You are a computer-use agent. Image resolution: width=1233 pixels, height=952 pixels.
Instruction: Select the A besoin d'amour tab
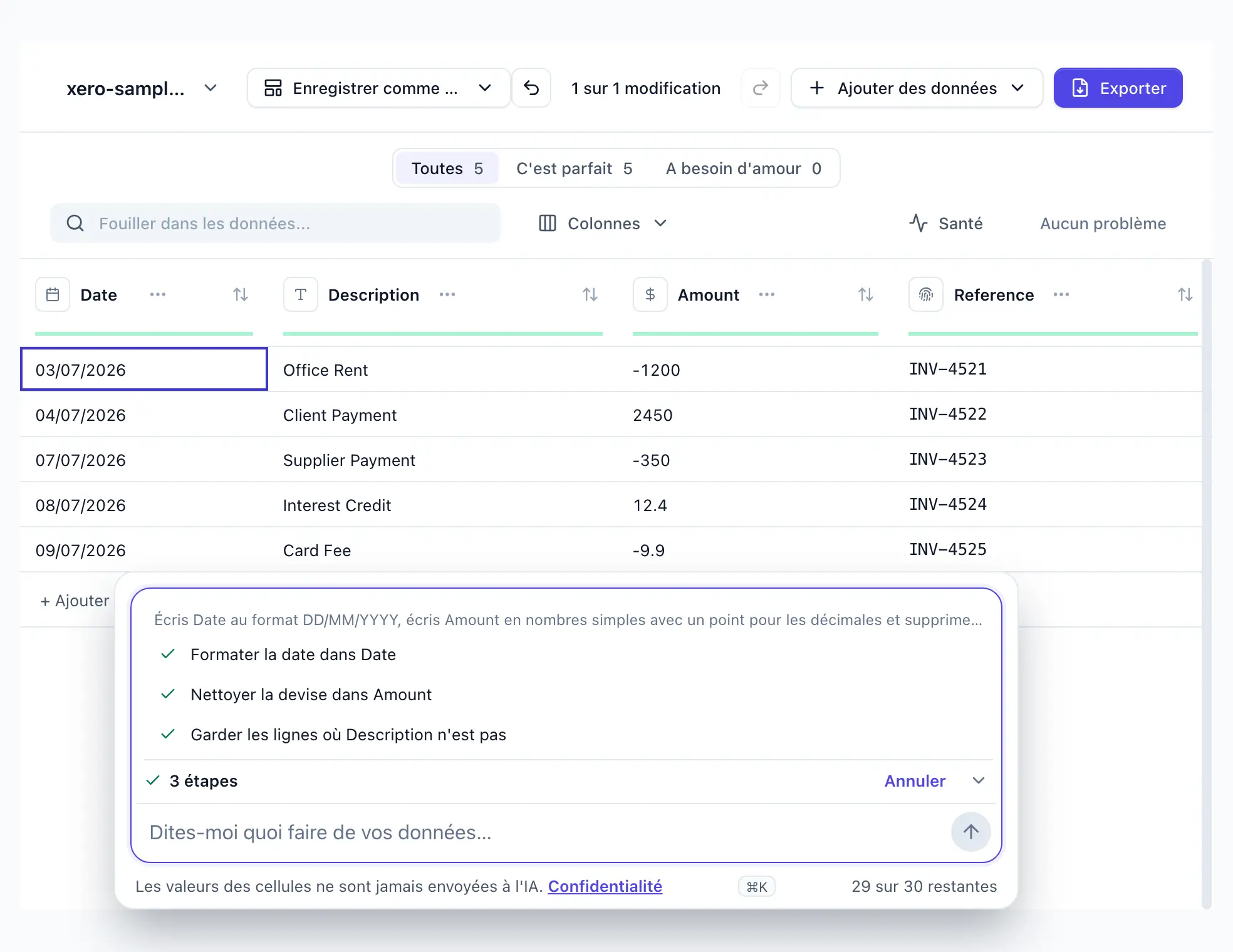pos(743,168)
